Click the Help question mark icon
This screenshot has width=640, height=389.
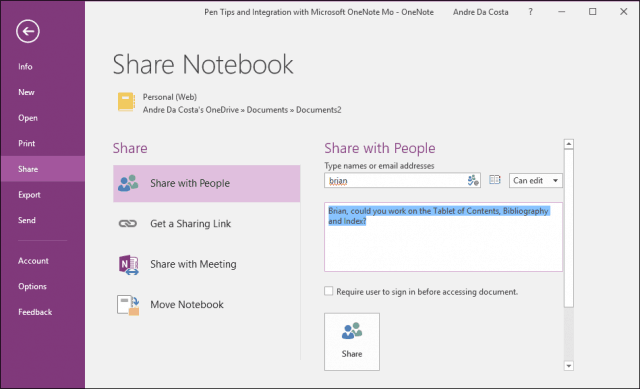tap(530, 12)
